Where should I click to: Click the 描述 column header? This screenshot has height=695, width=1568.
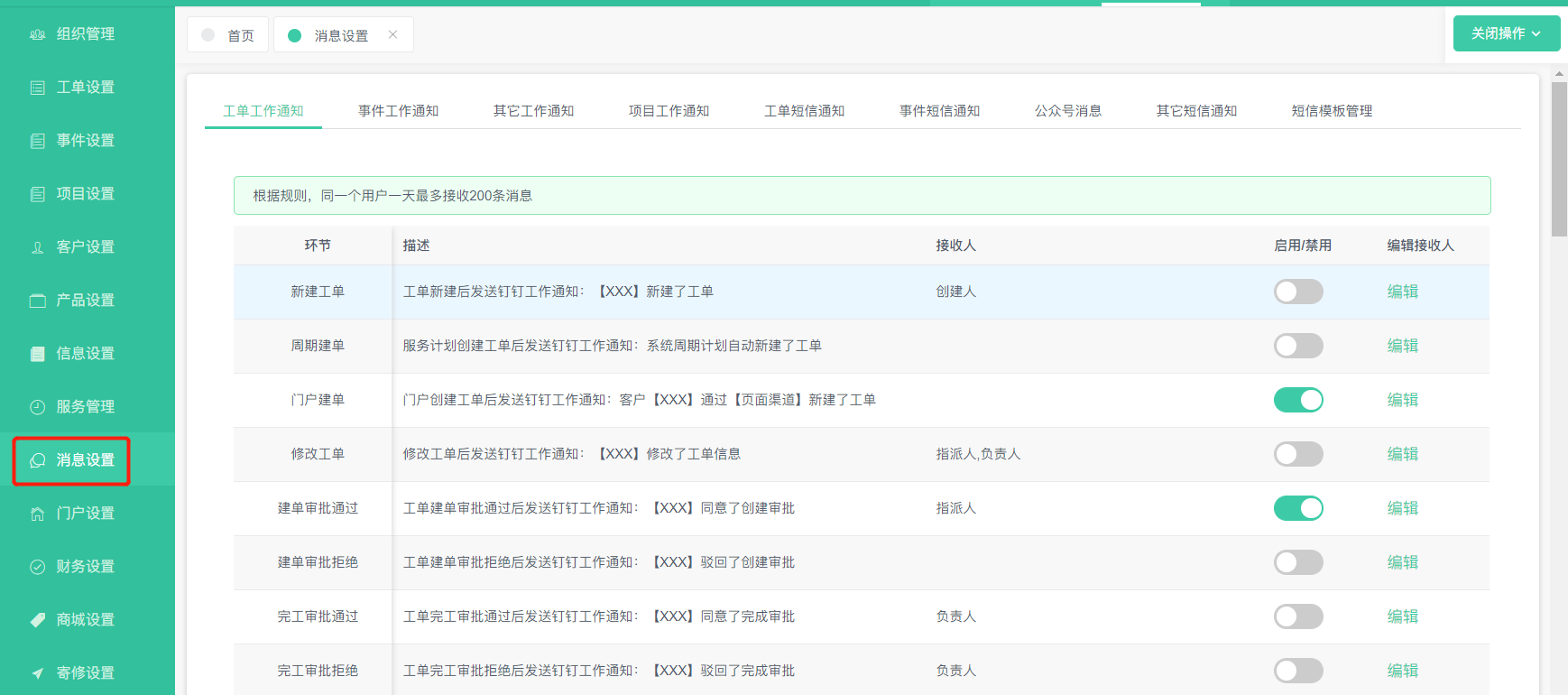416,246
